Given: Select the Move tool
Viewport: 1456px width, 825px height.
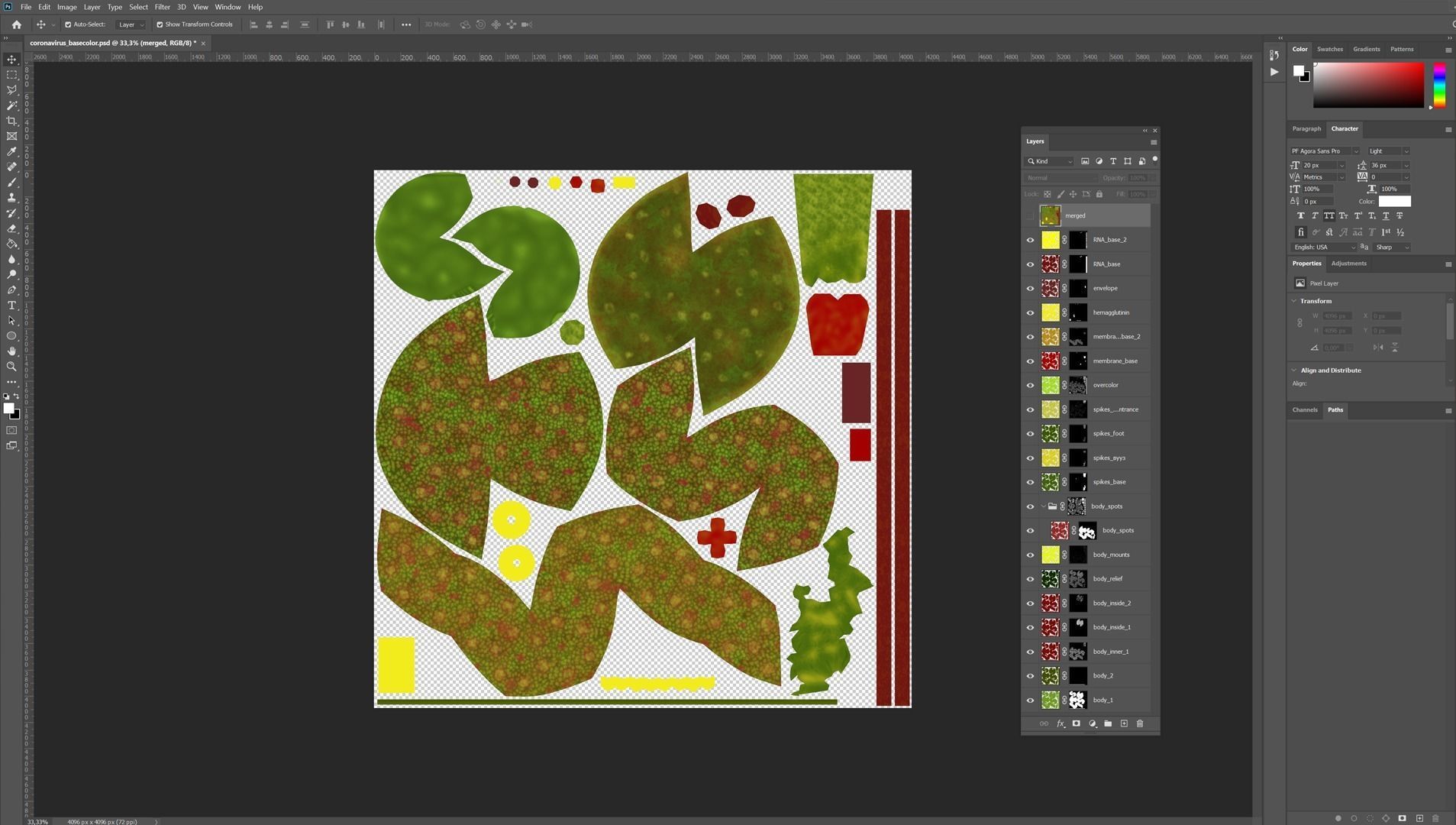Looking at the screenshot, I should tap(11, 60).
